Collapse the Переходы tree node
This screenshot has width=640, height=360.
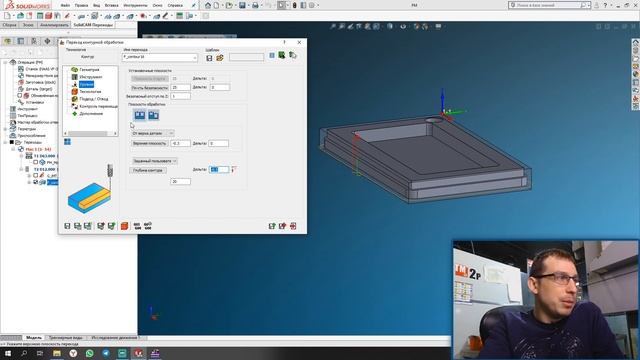pos(5,142)
